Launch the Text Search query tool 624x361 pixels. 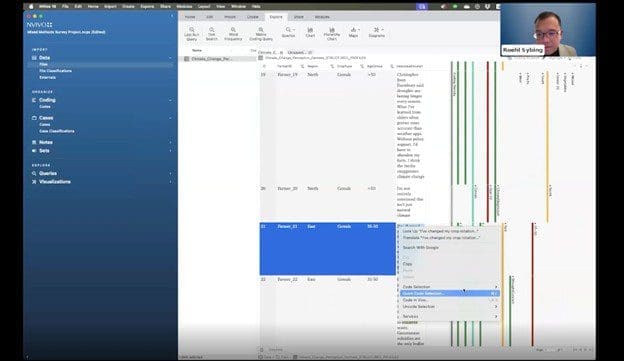pos(212,34)
